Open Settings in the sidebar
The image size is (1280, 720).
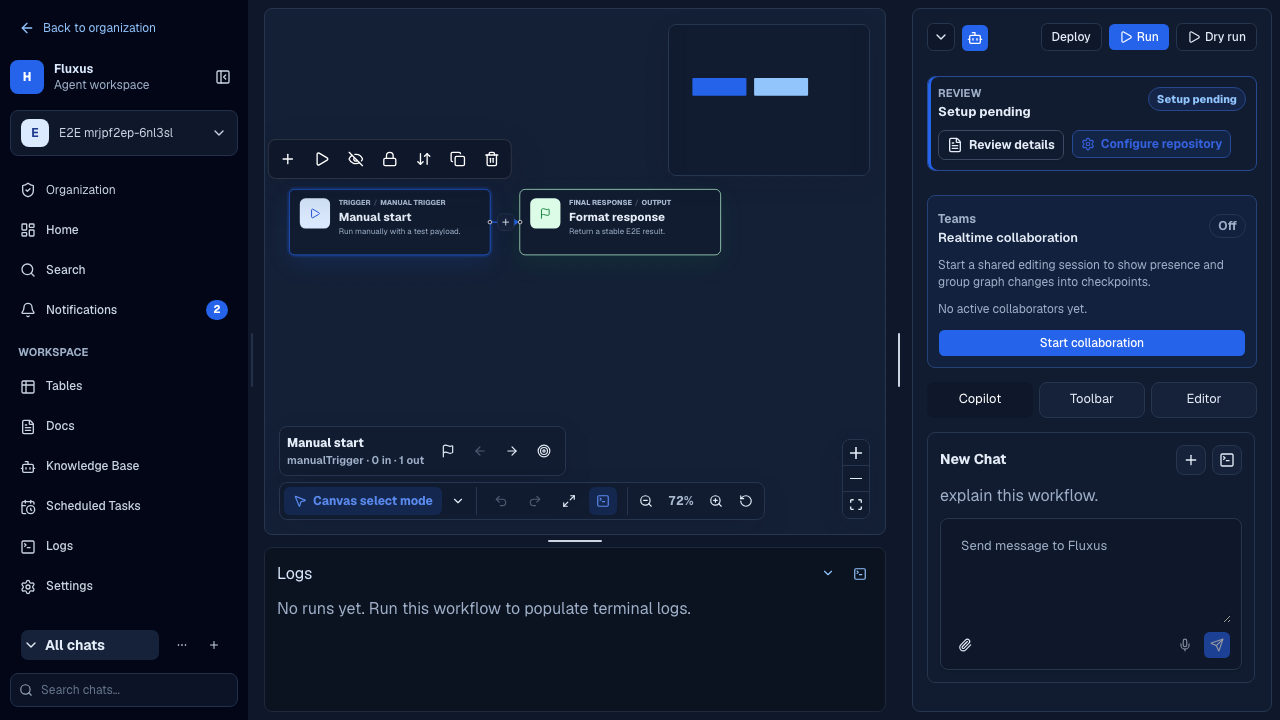click(x=124, y=586)
